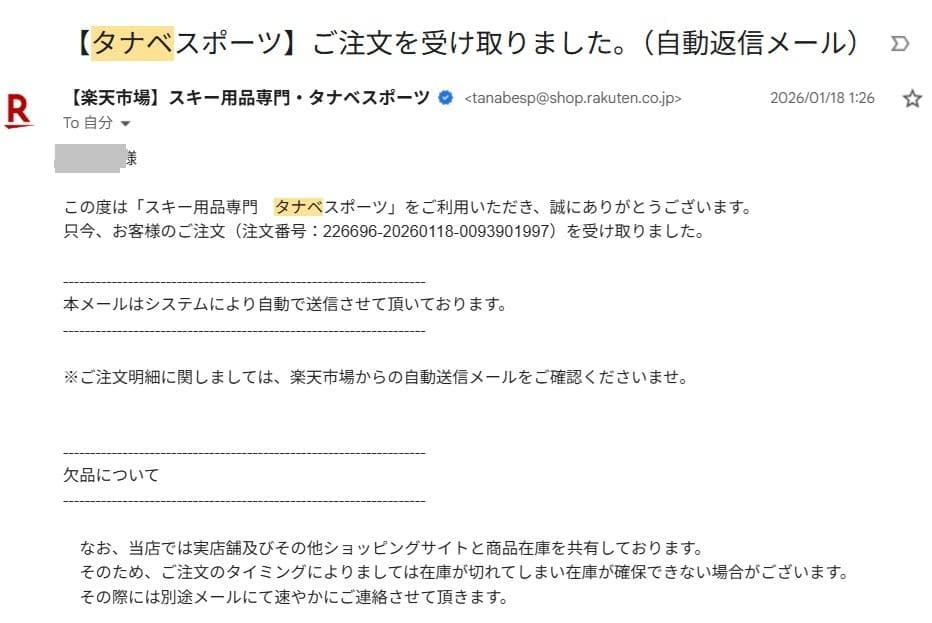Star this email
Viewport: 932px width, 623px height.
pyautogui.click(x=911, y=98)
